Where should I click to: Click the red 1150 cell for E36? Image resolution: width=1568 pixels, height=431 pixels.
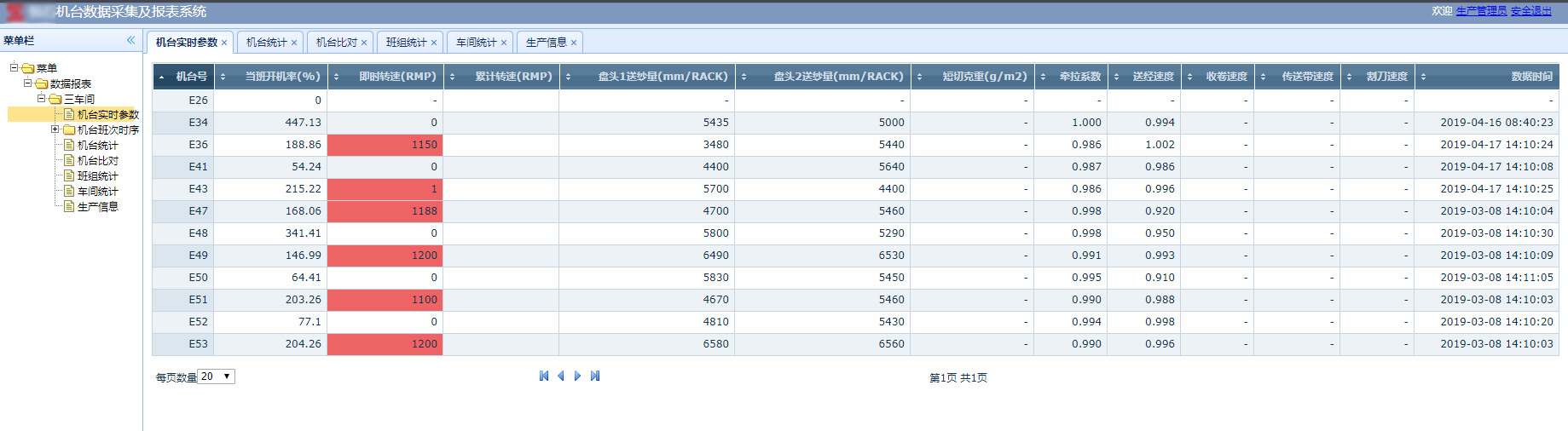[x=385, y=145]
